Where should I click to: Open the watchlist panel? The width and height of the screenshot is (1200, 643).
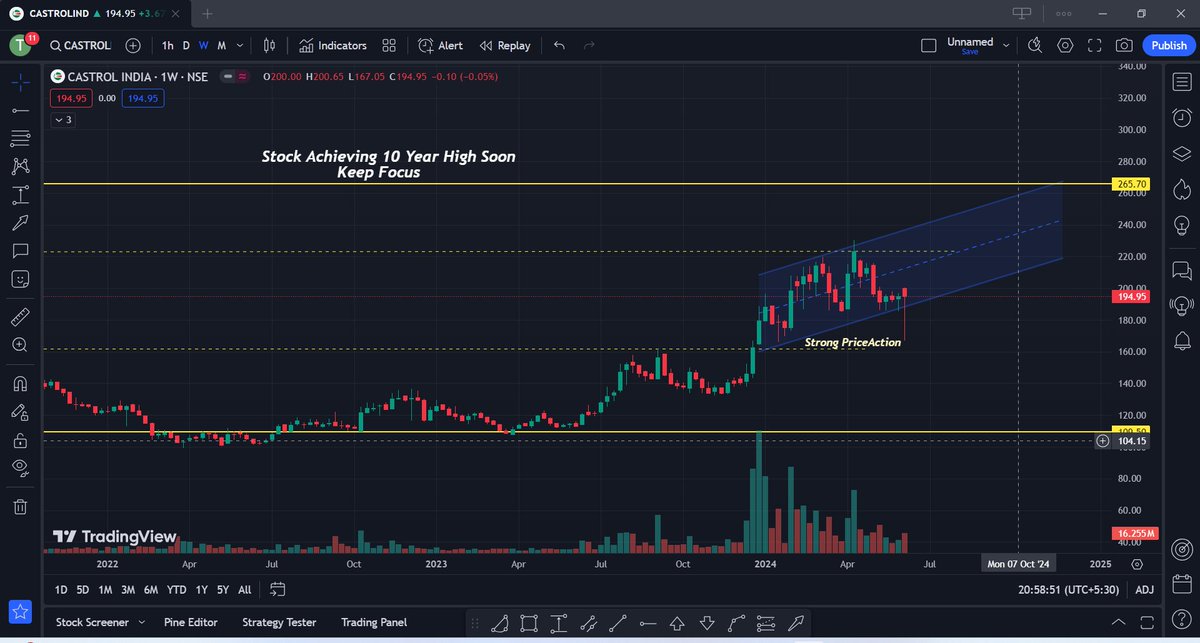click(1181, 81)
